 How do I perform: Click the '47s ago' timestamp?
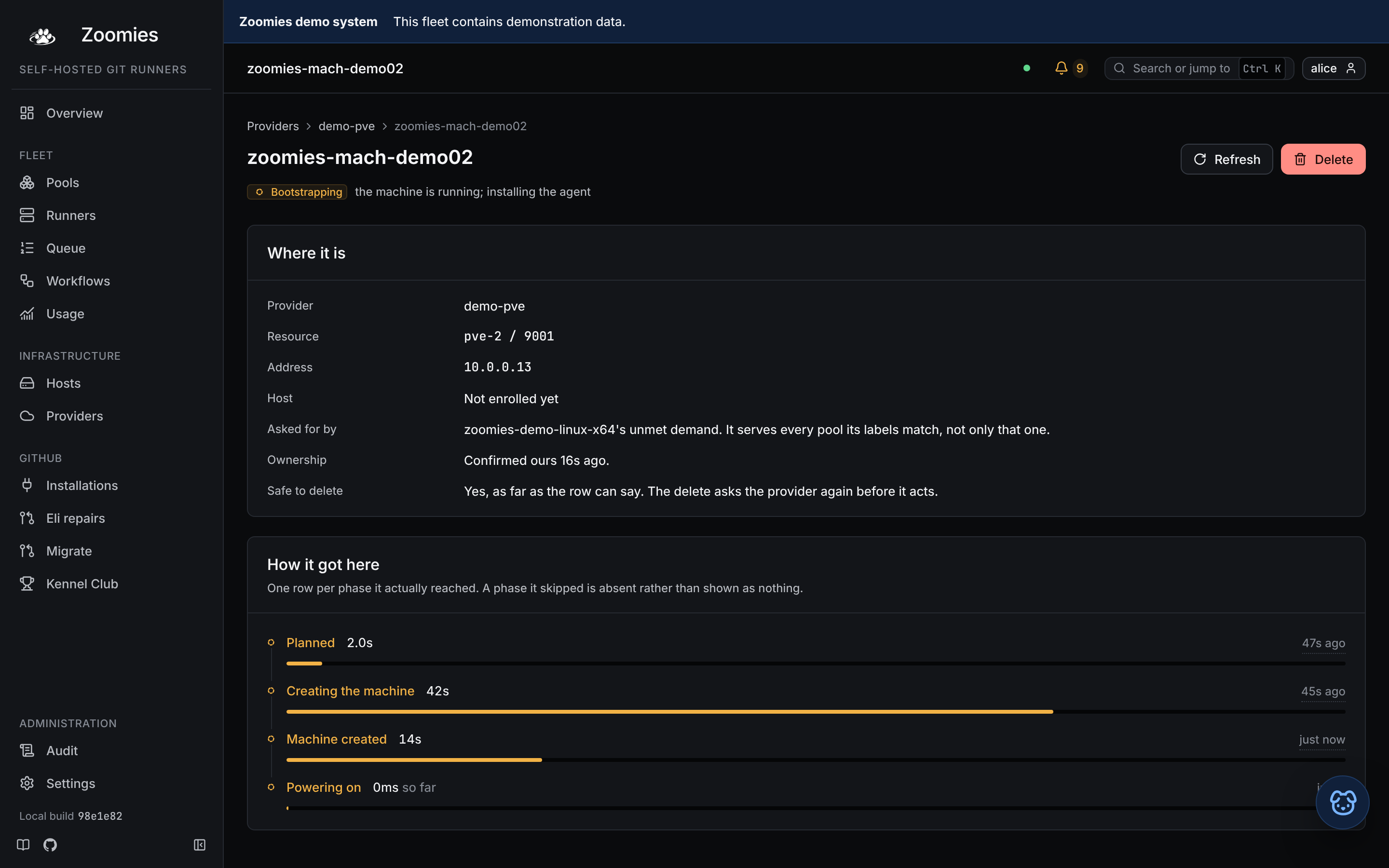(x=1323, y=643)
